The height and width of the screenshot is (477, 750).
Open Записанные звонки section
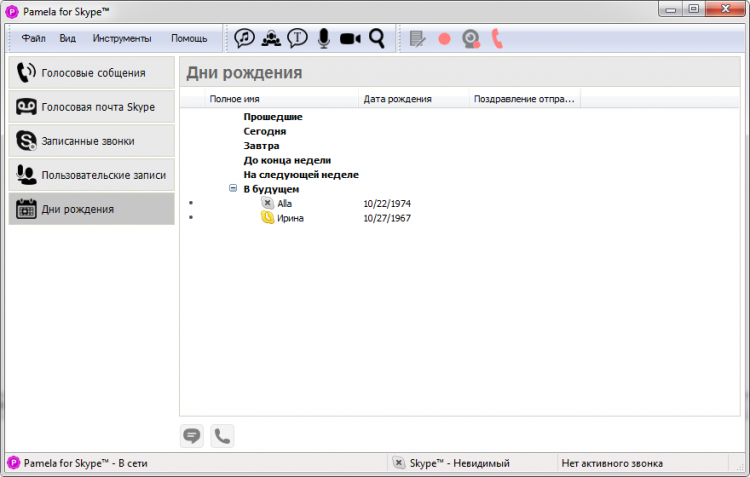(91, 141)
